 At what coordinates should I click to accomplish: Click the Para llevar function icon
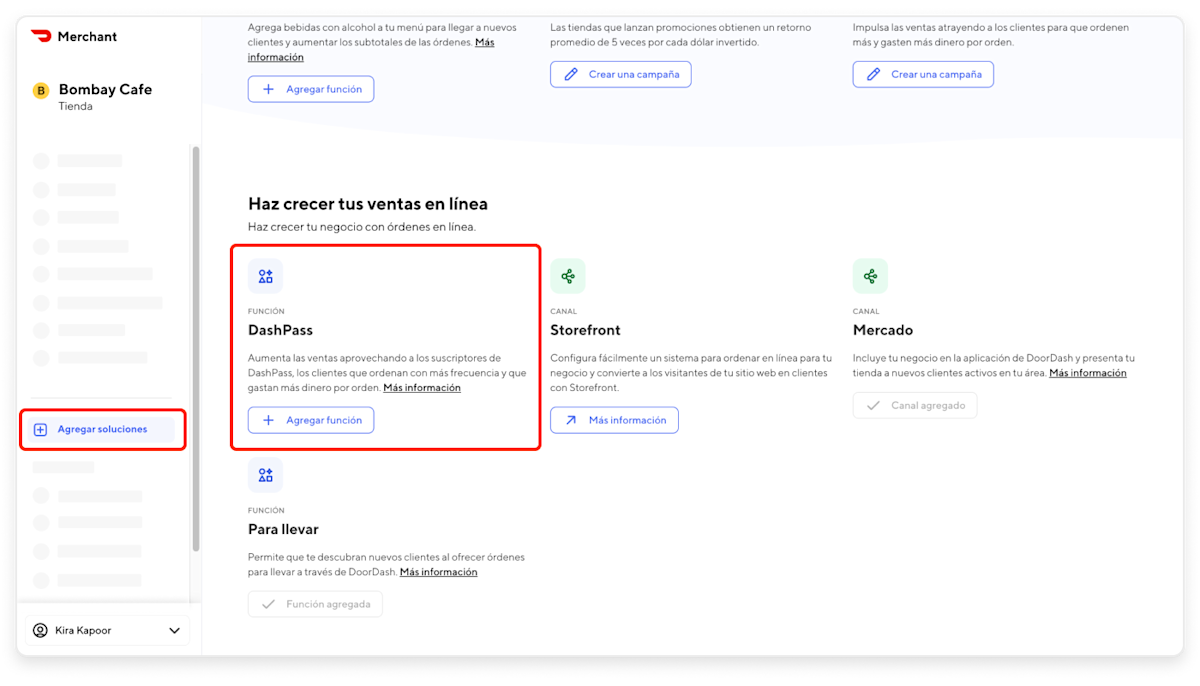[x=265, y=475]
